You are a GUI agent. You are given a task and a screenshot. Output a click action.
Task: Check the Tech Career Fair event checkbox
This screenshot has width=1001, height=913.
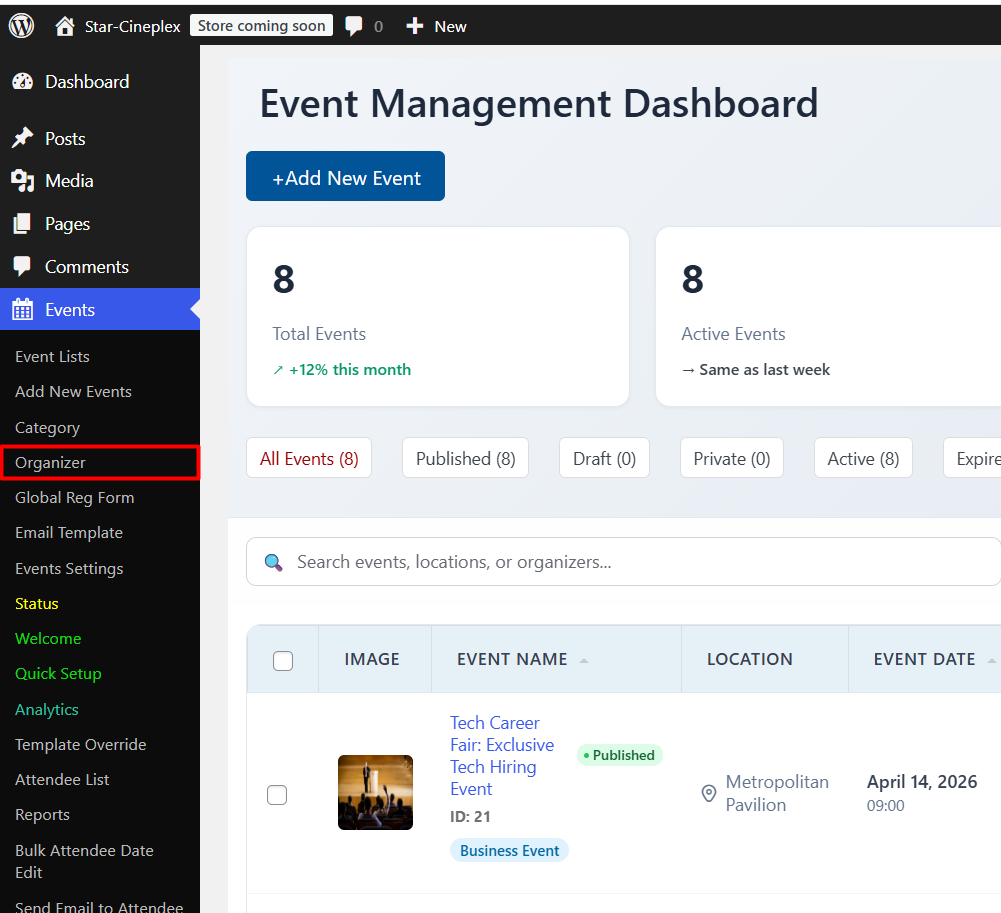coord(277,795)
